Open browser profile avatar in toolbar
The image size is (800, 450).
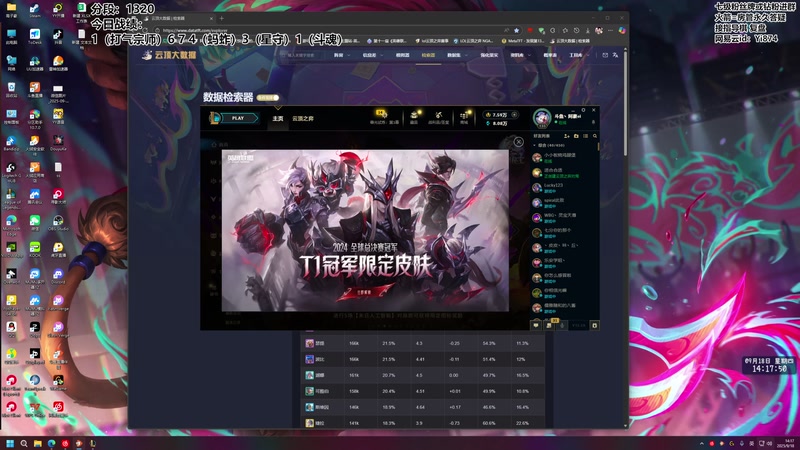coord(599,31)
